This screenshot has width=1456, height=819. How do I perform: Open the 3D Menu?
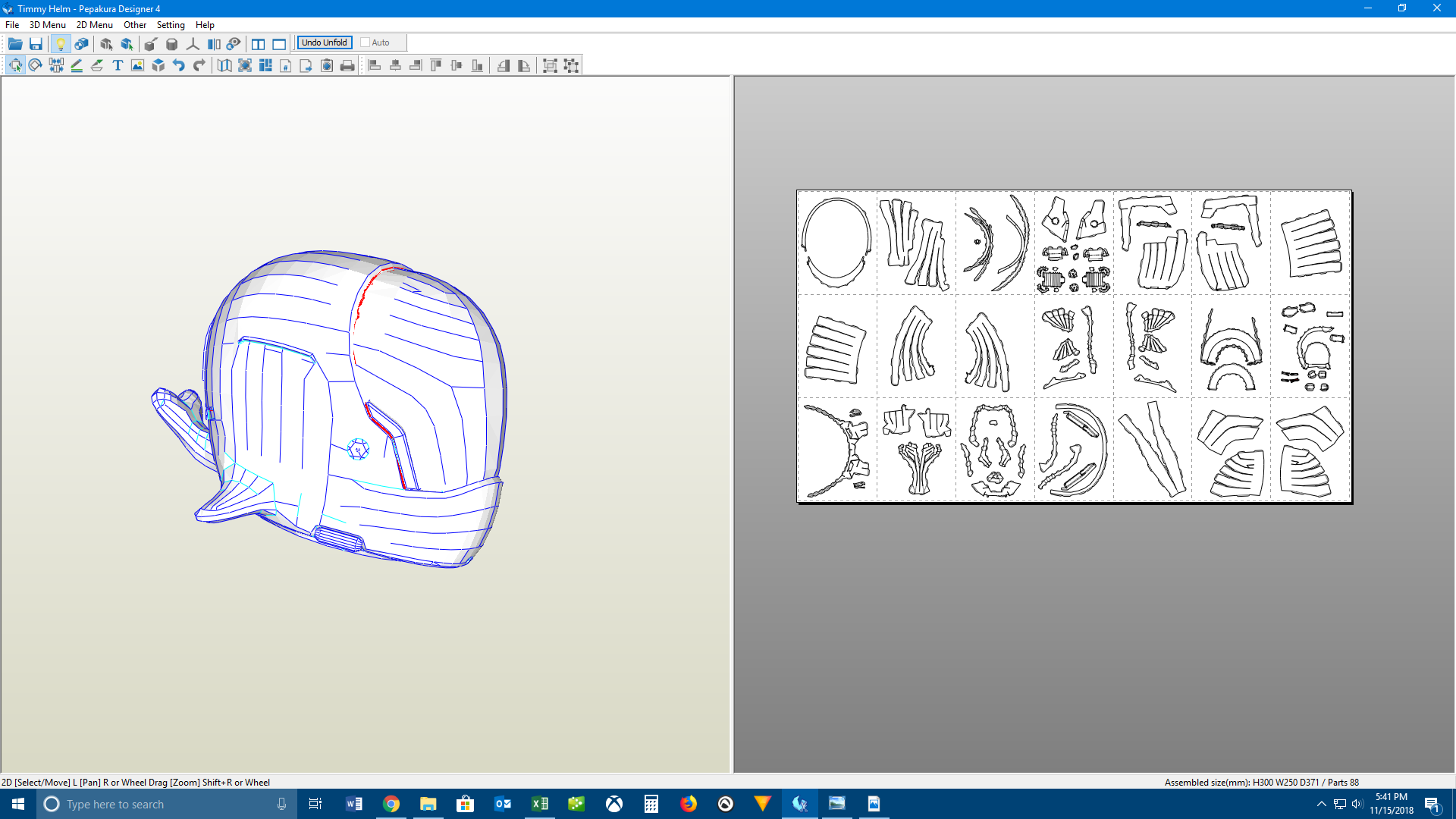coord(48,24)
